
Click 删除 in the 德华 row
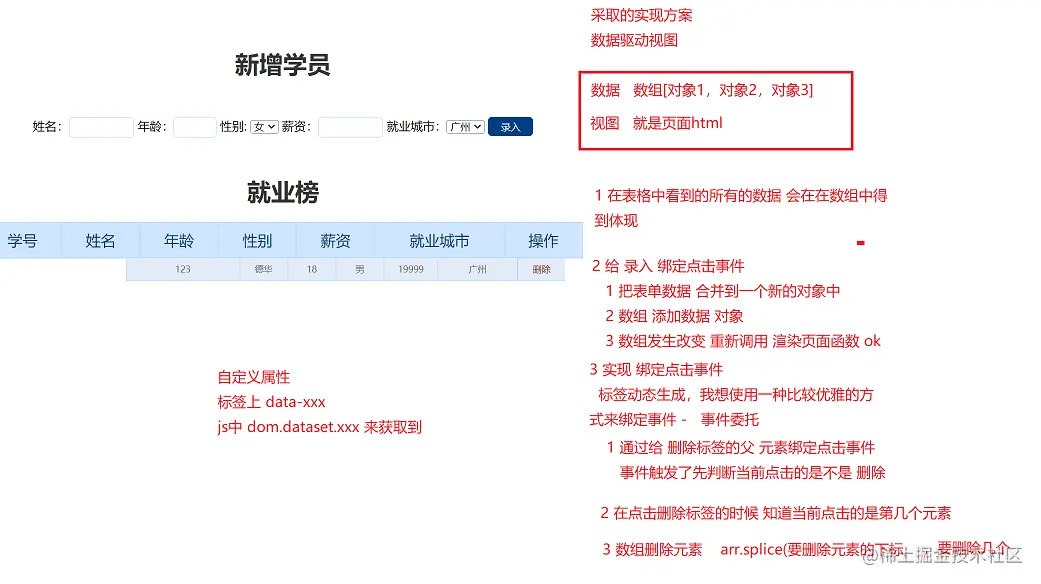click(541, 269)
